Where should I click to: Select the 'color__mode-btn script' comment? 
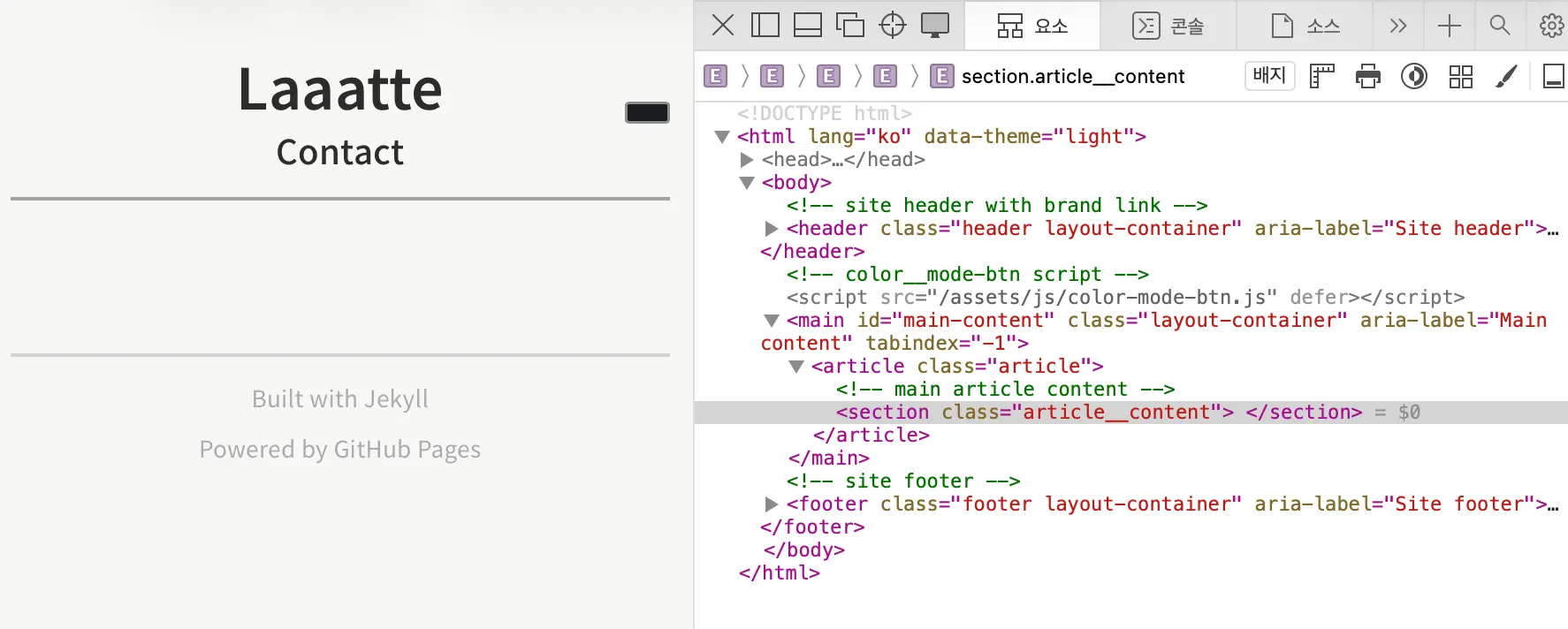(968, 275)
